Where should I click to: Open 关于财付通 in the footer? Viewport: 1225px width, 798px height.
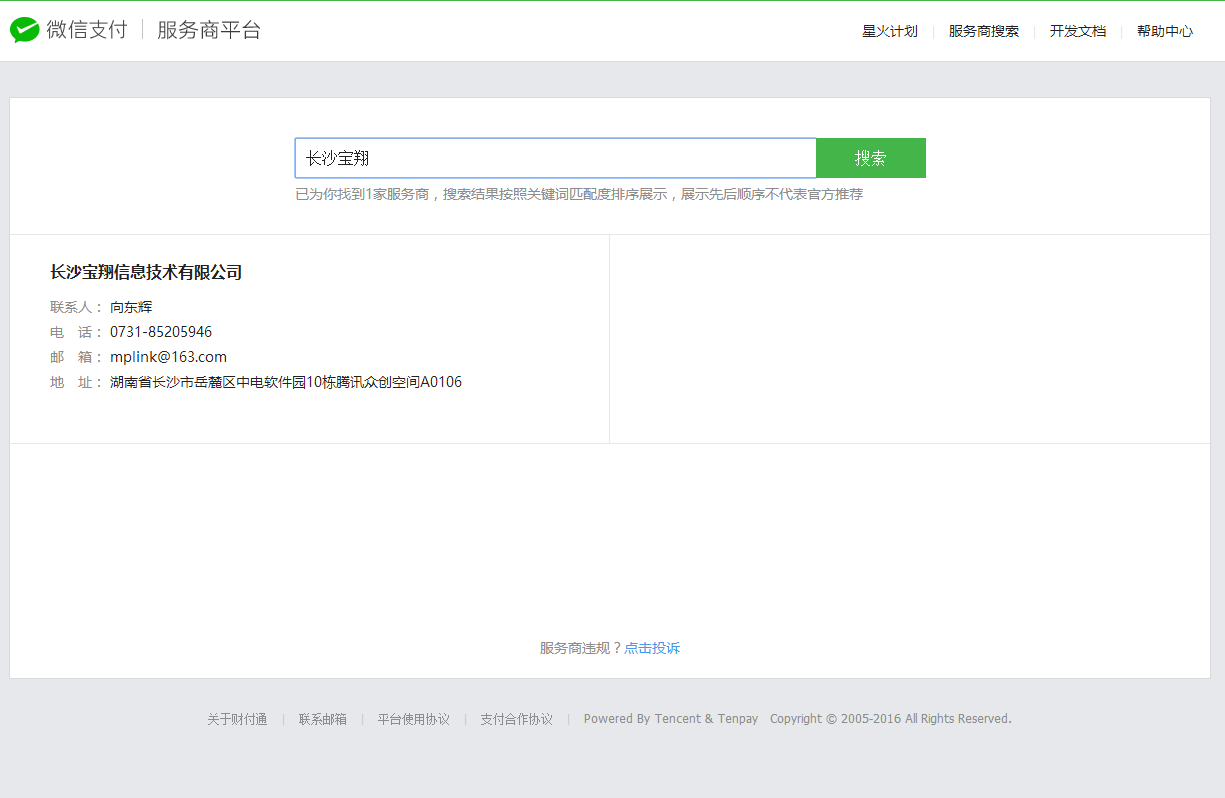[237, 719]
